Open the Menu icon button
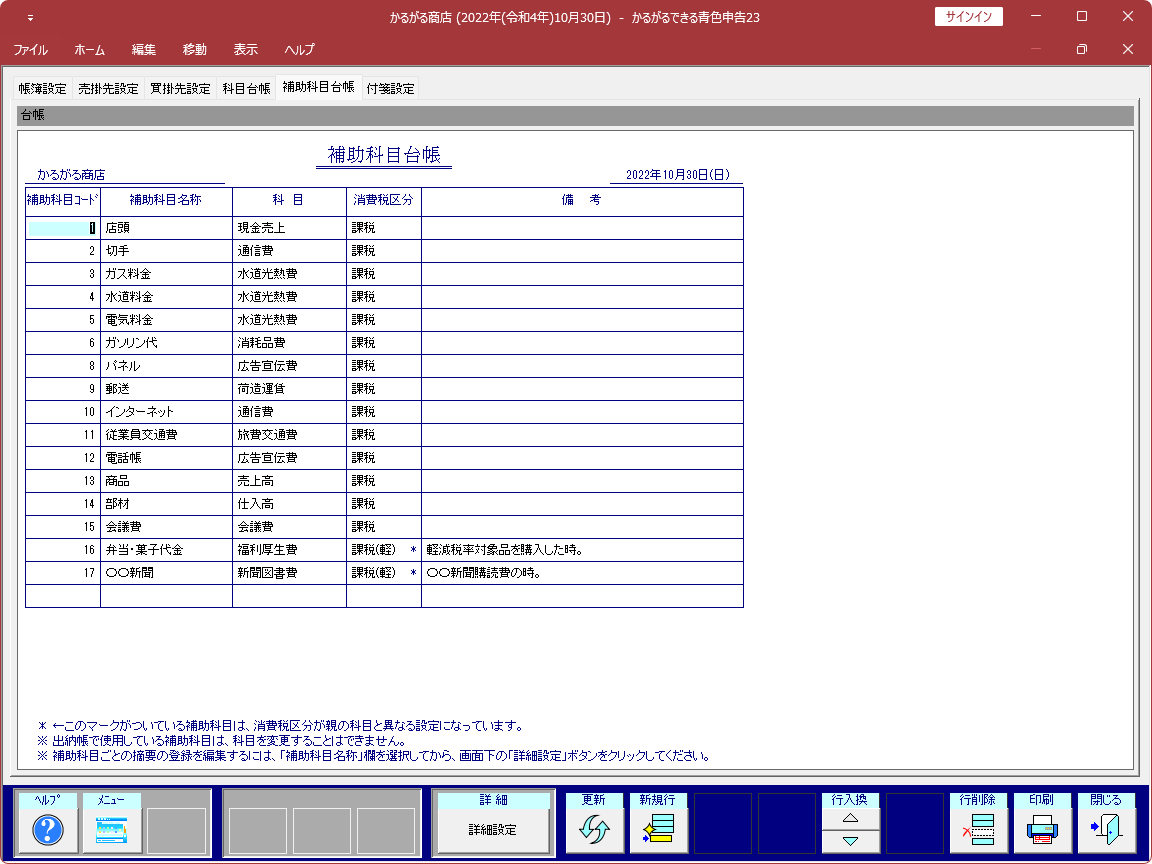Screen dimensions: 1152x864 tap(111, 830)
